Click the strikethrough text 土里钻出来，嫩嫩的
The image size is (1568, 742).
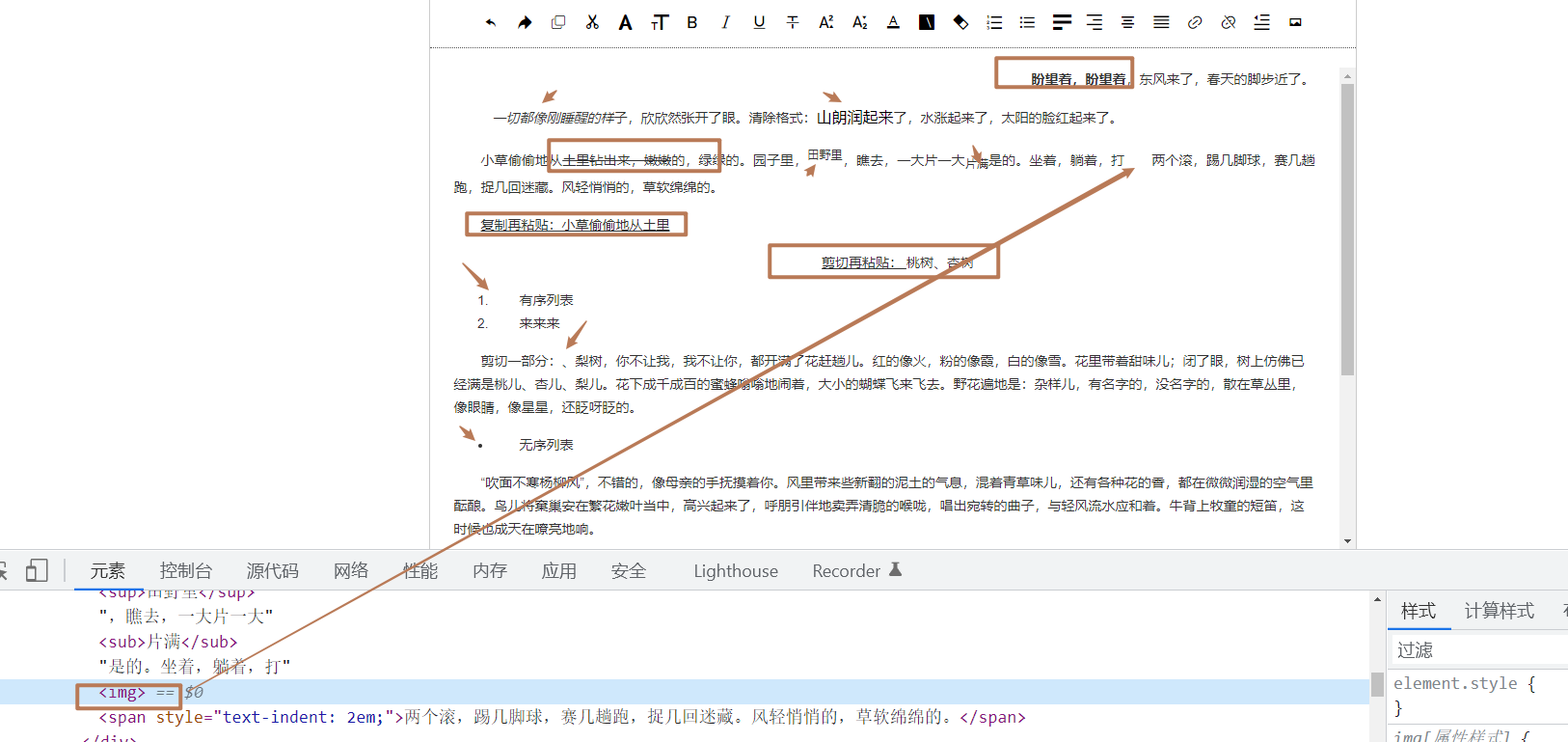pos(623,160)
